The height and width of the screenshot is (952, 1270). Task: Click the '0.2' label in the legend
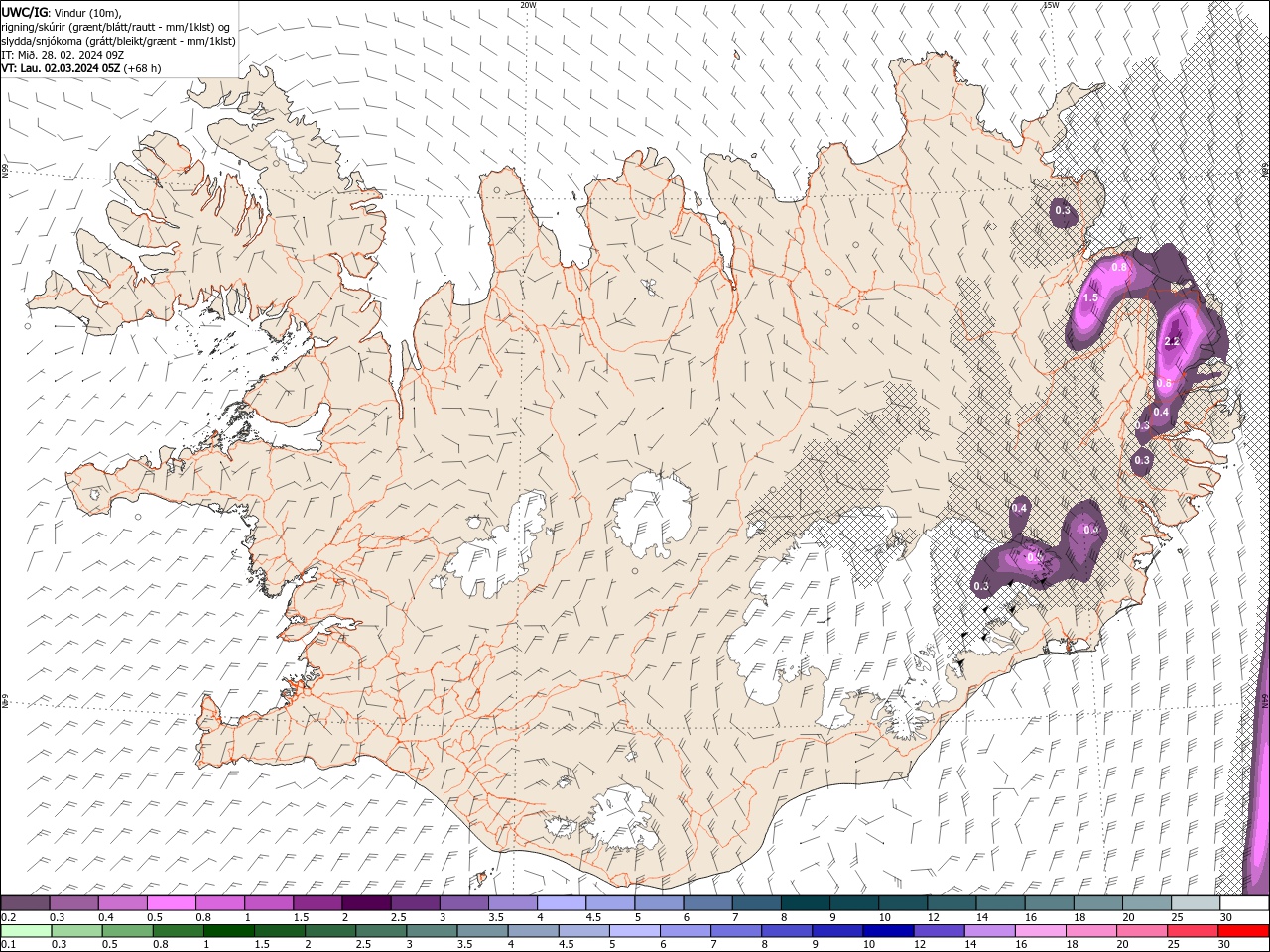click(8, 917)
